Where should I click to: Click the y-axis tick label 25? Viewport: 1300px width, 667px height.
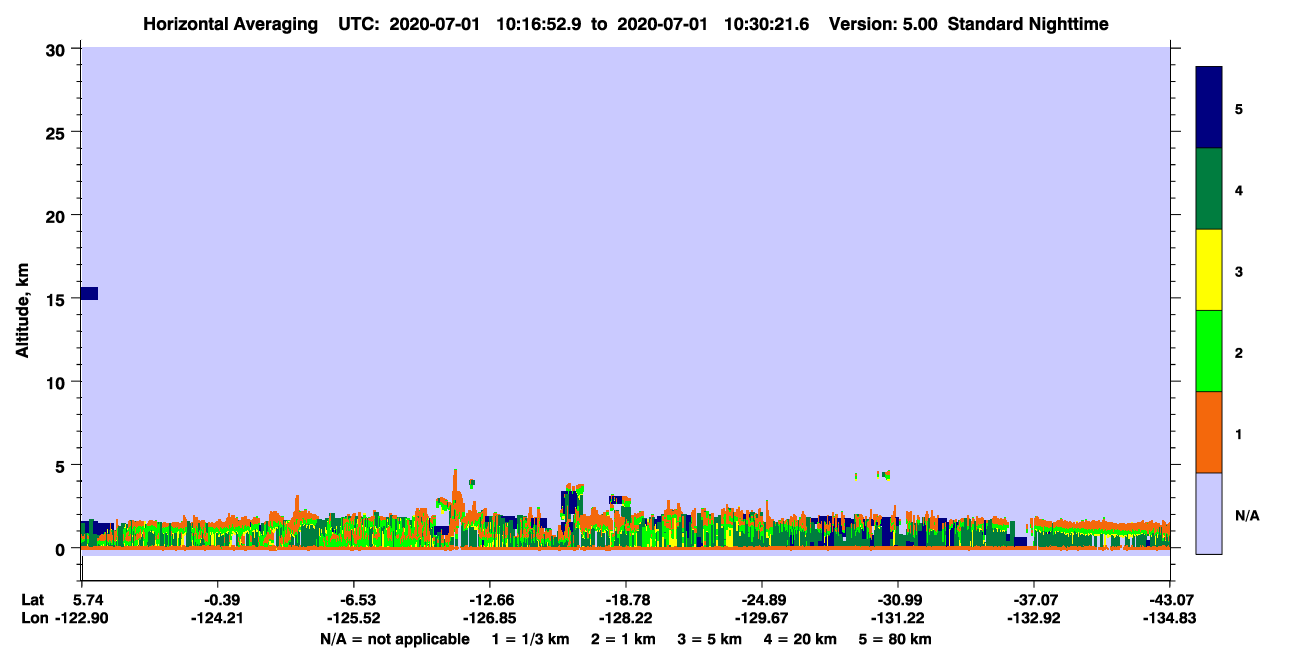tap(58, 132)
